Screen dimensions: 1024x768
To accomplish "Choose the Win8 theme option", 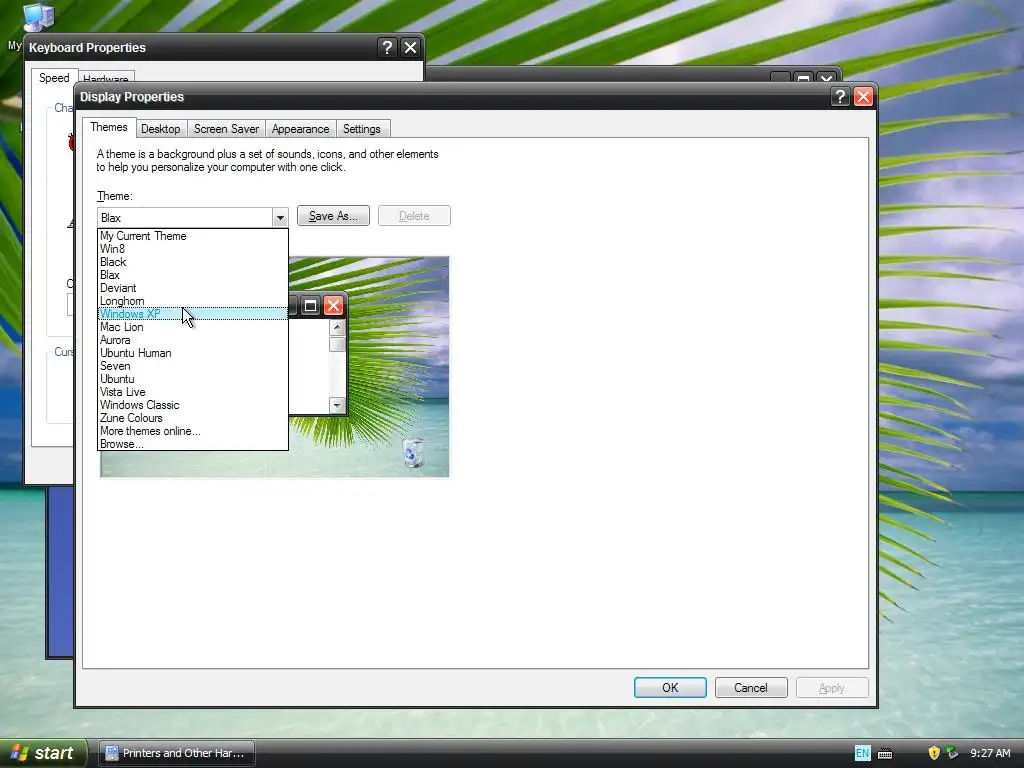I will 193,249.
